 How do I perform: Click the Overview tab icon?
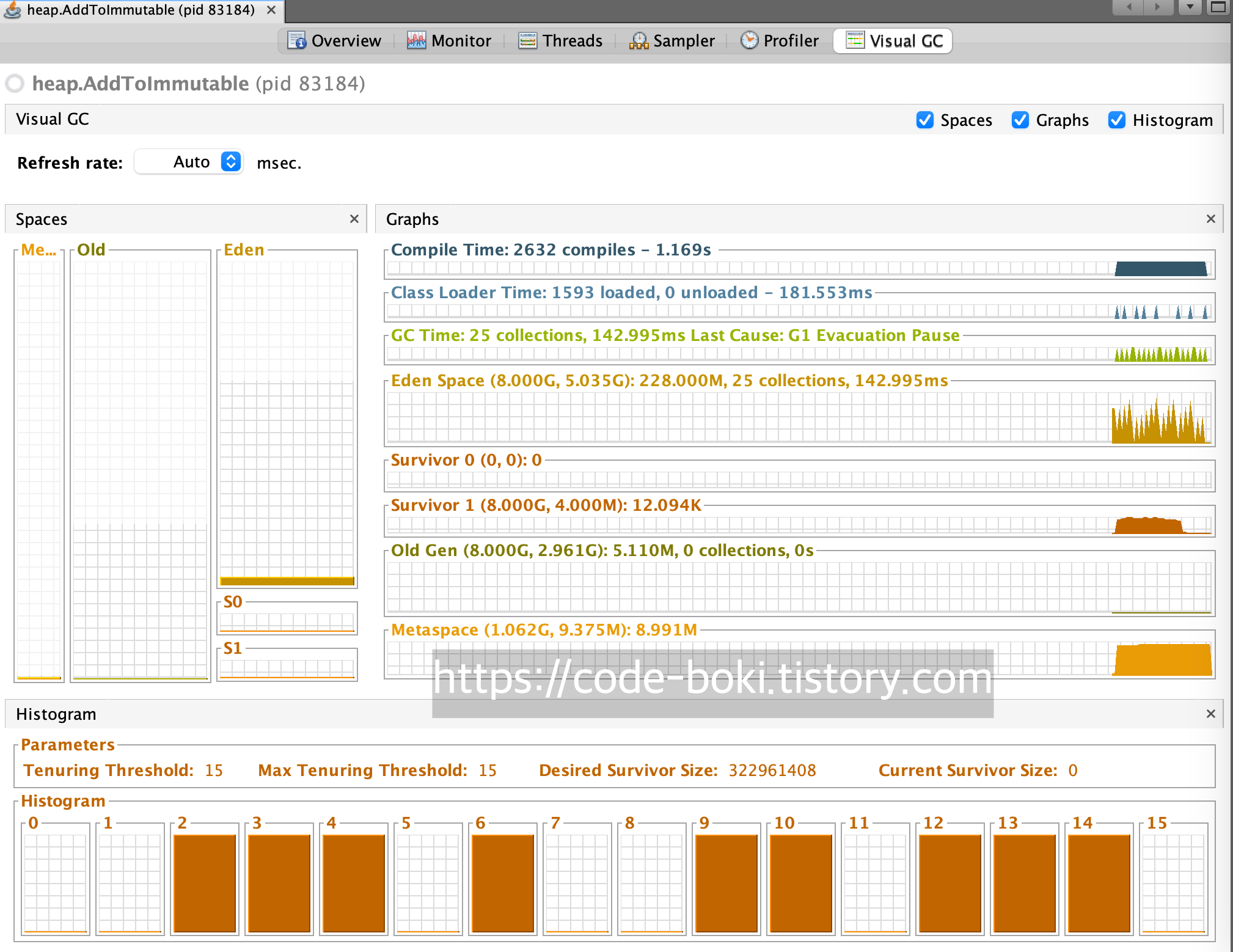coord(296,40)
